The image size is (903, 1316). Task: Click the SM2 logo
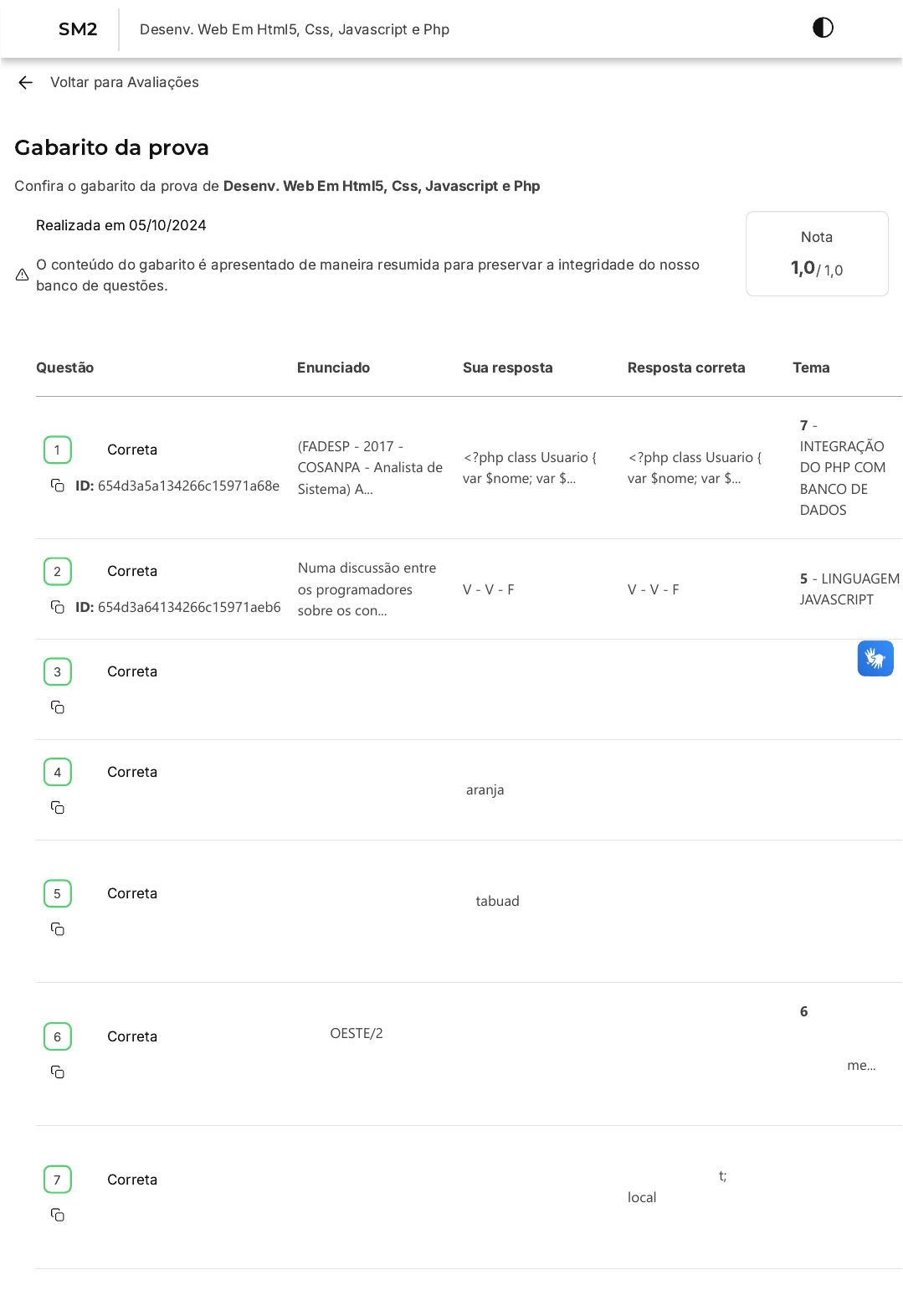tap(78, 29)
